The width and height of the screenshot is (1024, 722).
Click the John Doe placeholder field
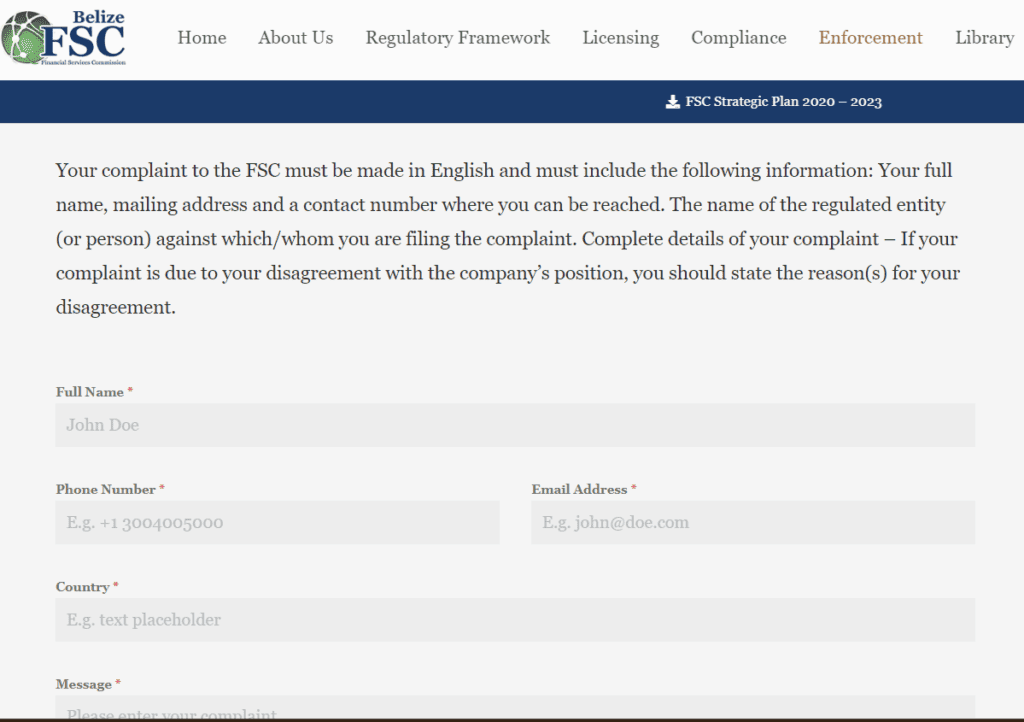click(516, 425)
